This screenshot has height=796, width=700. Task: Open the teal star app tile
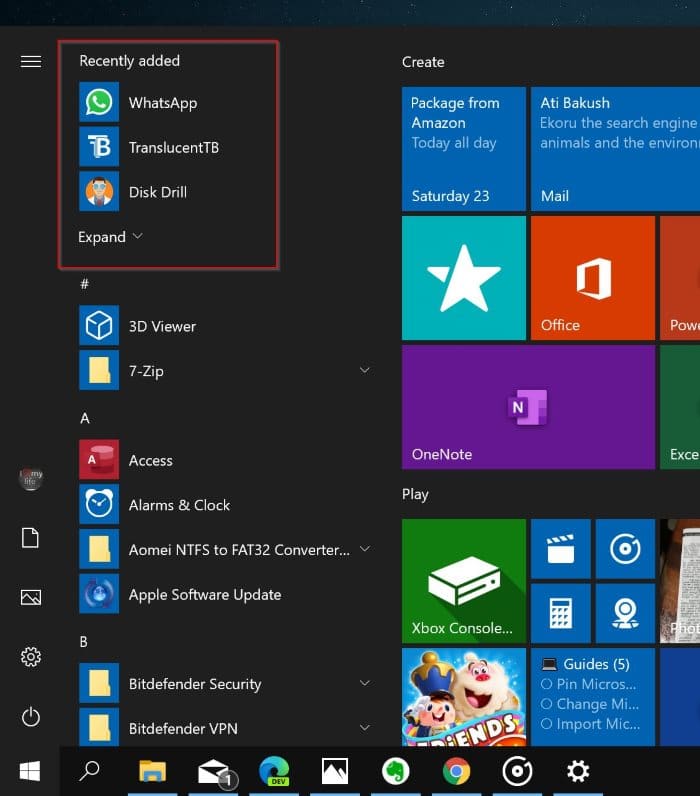(463, 278)
